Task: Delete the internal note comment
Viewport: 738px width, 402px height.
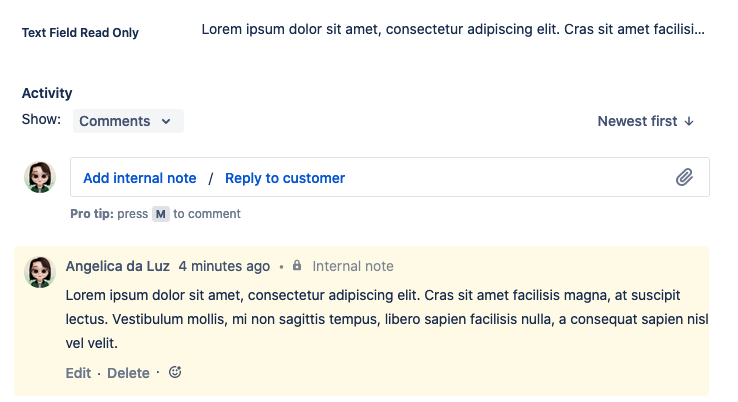Action: point(128,373)
